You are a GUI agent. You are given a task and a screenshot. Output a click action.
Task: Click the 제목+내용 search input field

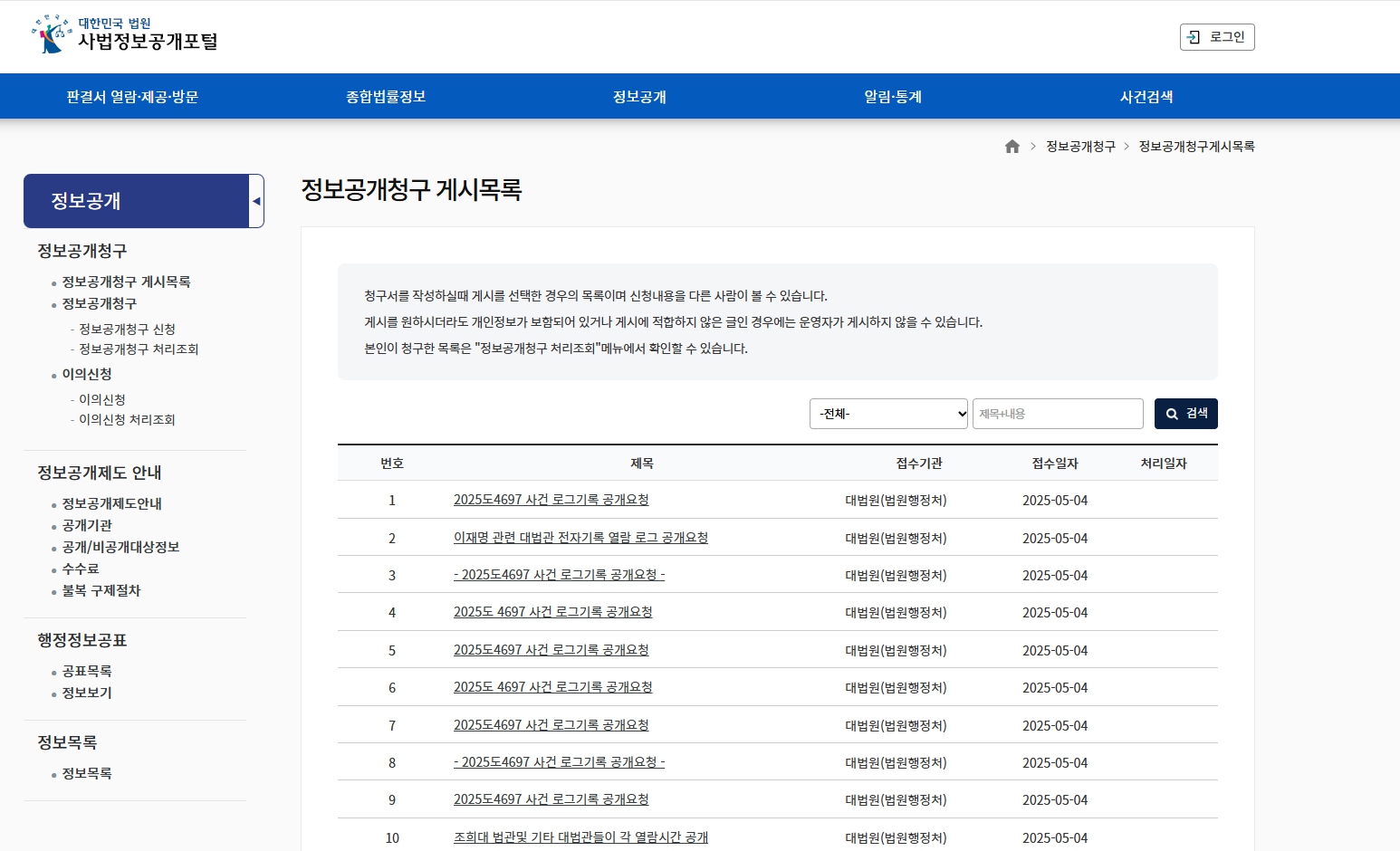point(1057,413)
